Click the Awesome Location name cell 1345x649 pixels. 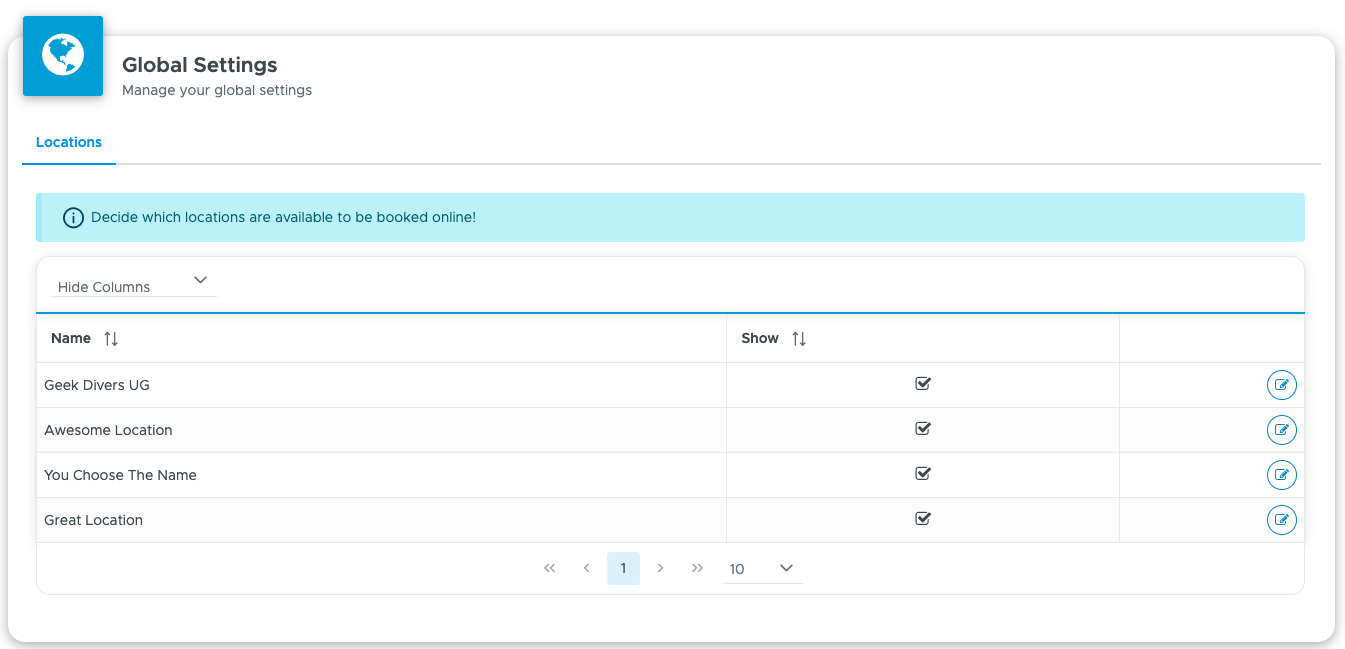click(x=381, y=430)
